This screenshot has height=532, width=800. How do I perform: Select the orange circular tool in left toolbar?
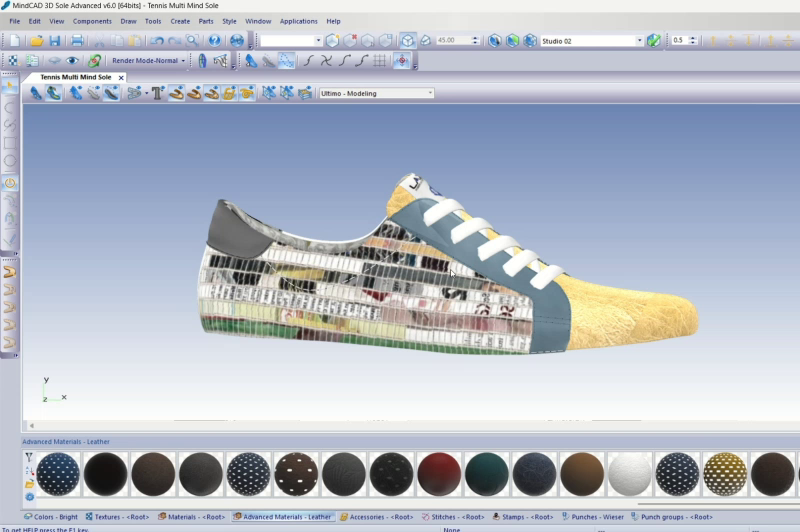pos(10,183)
